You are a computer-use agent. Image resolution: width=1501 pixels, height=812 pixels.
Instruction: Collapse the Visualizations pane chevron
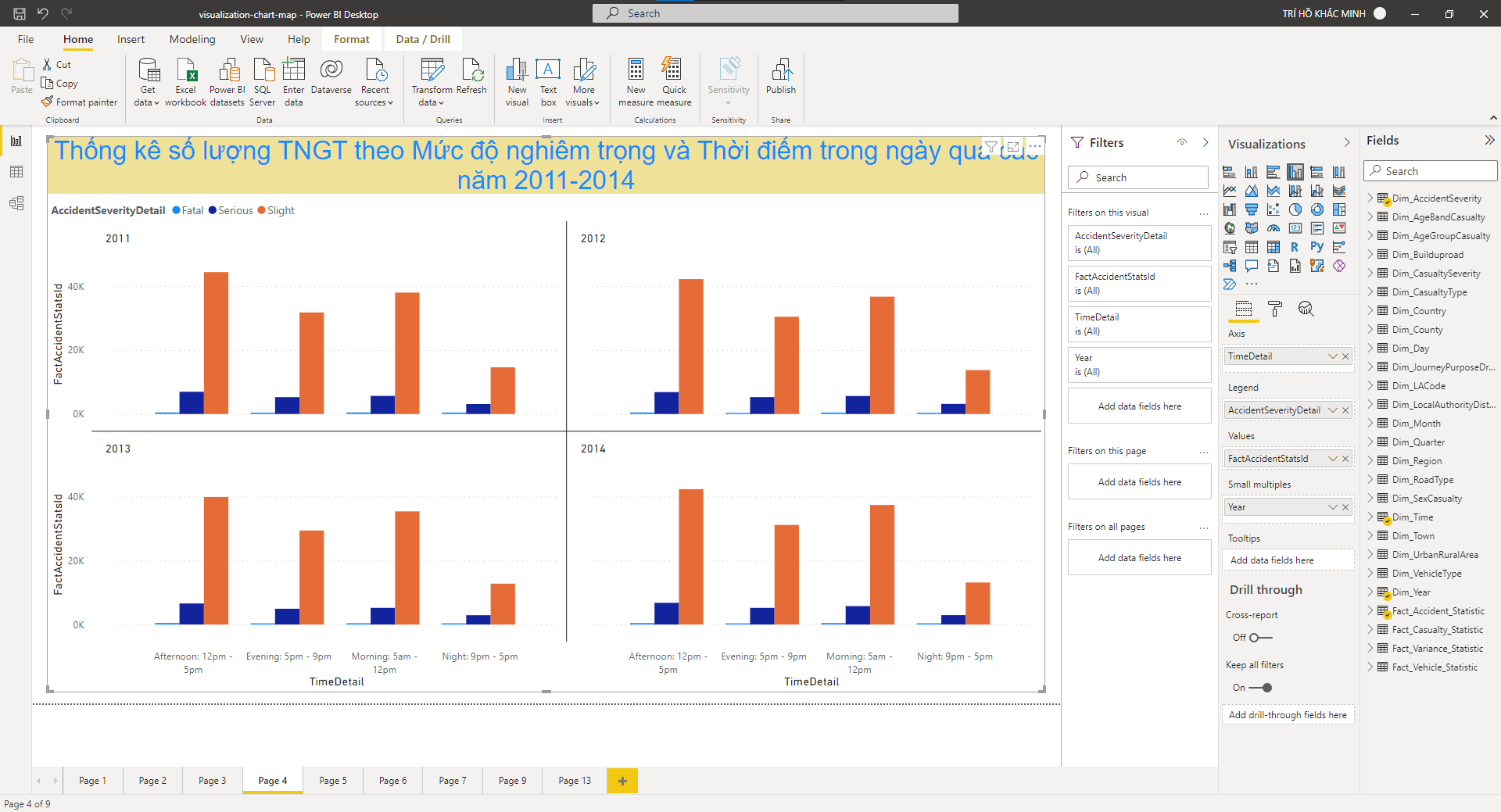point(1347,142)
